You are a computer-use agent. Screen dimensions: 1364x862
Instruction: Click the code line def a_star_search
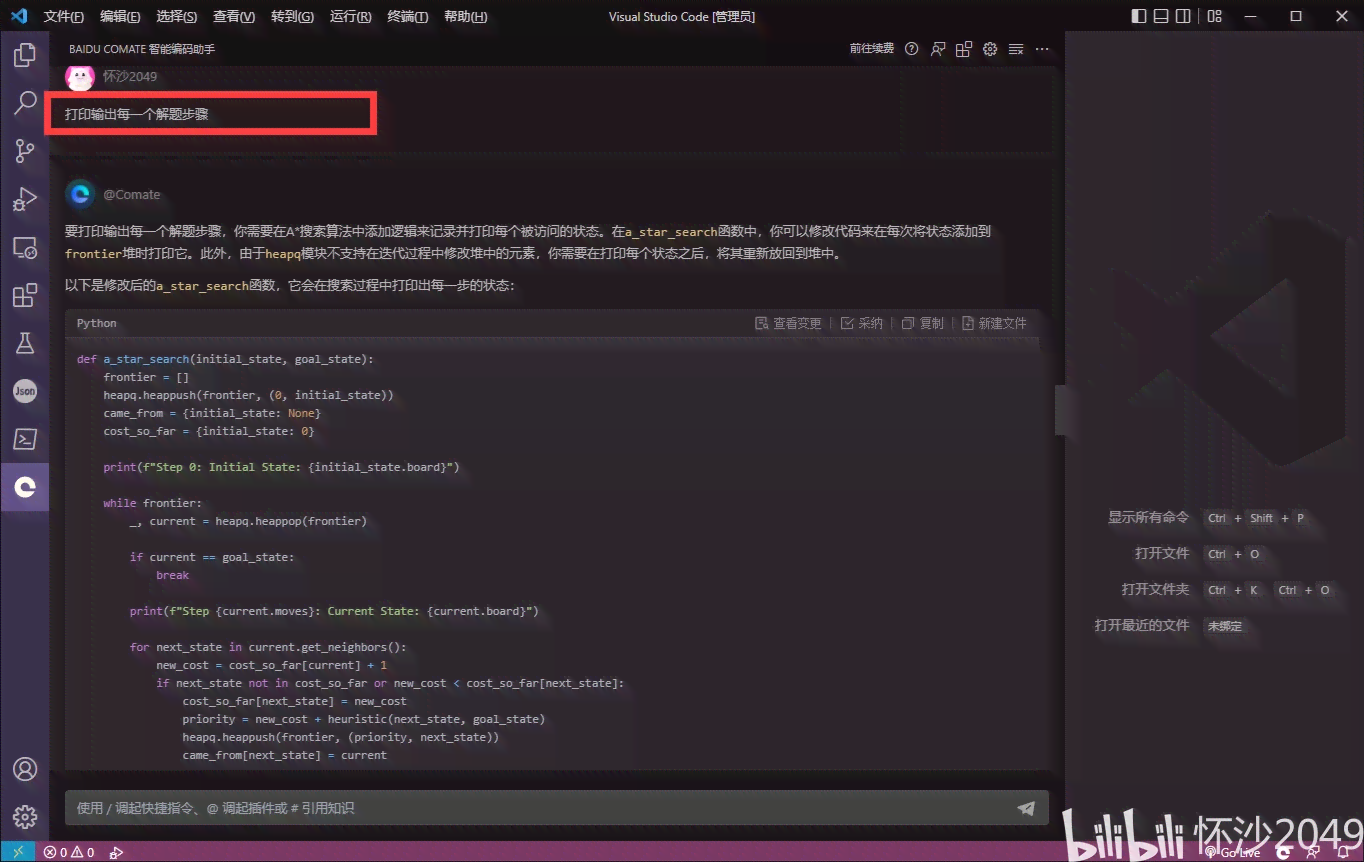[225, 359]
